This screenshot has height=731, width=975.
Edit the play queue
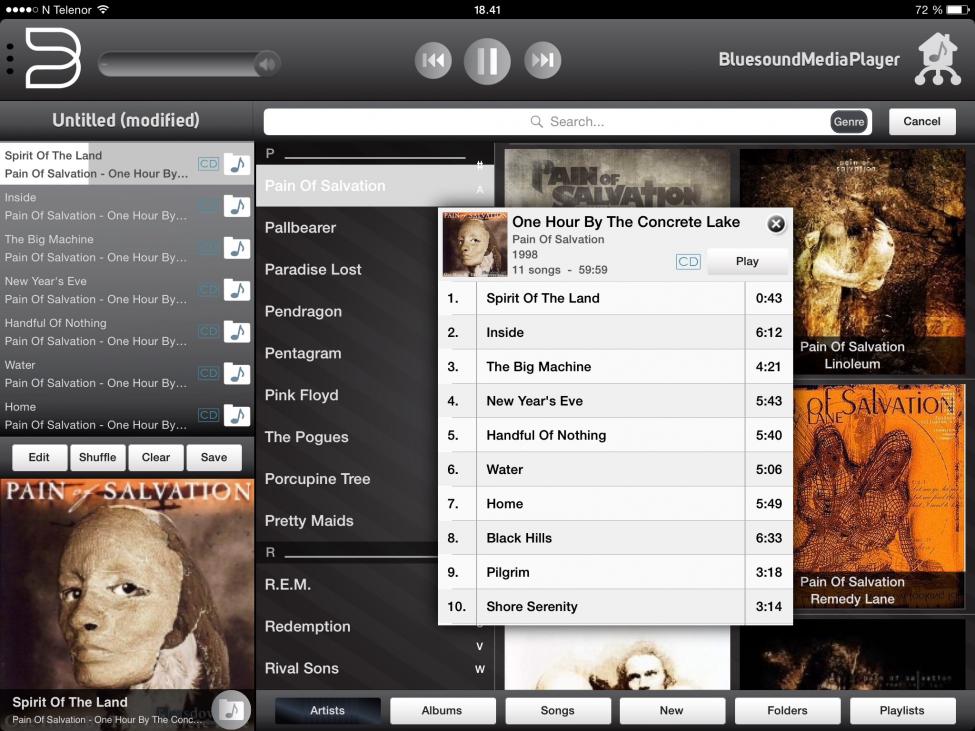(x=39, y=457)
